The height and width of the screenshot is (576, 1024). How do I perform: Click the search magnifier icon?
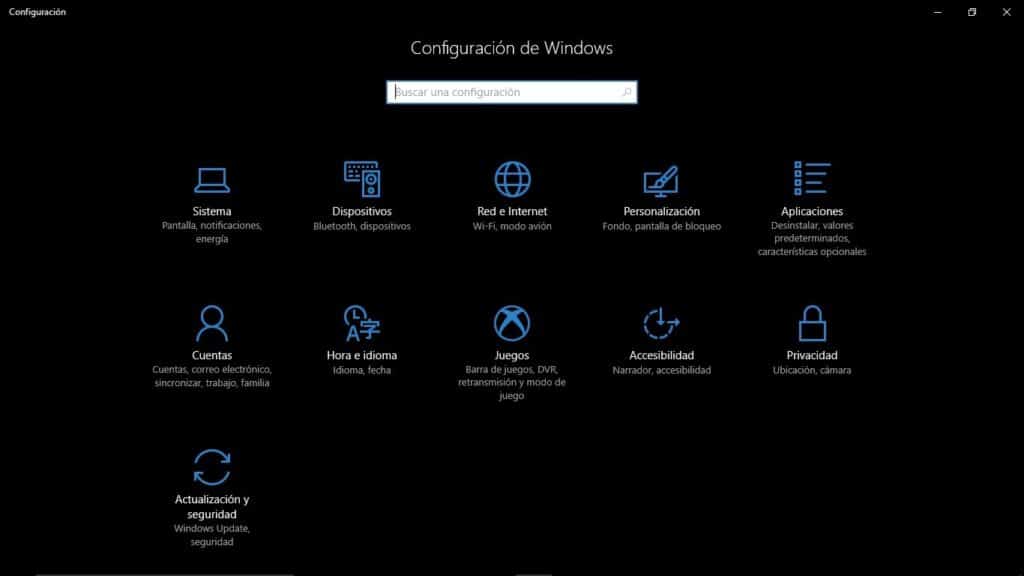[626, 92]
